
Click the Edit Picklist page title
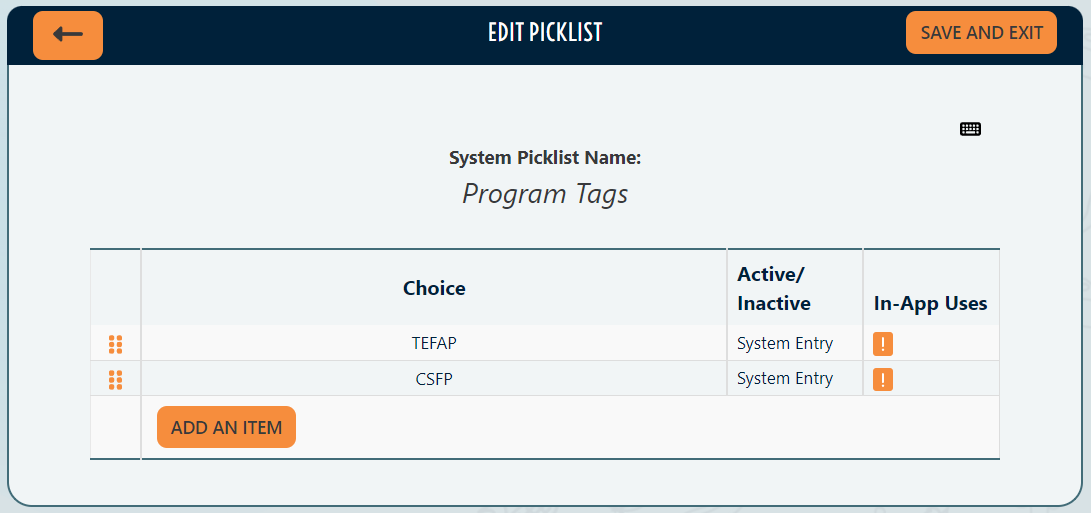(x=545, y=33)
